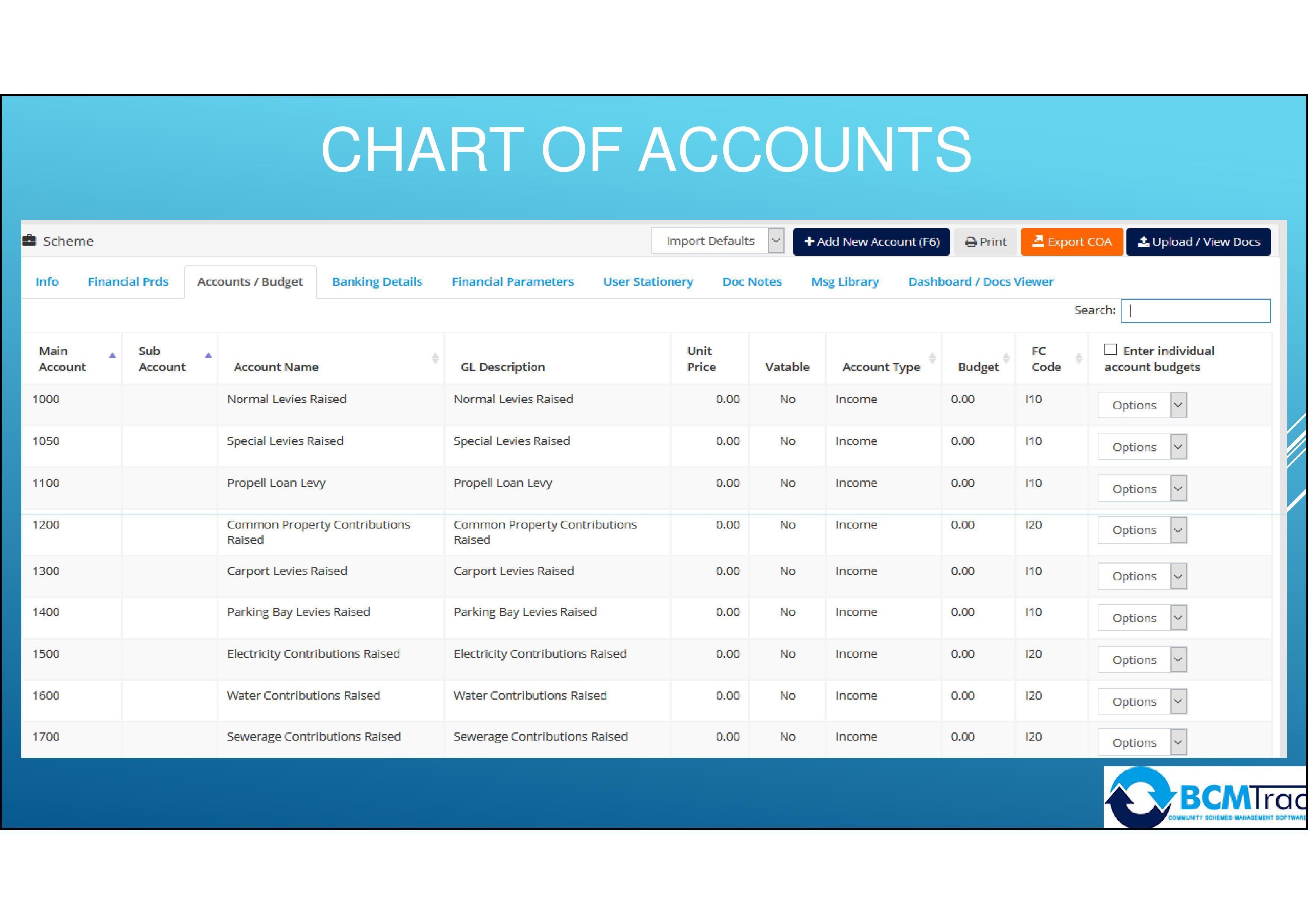Click Electricity Contributions Raised account name
1308x924 pixels.
[313, 654]
